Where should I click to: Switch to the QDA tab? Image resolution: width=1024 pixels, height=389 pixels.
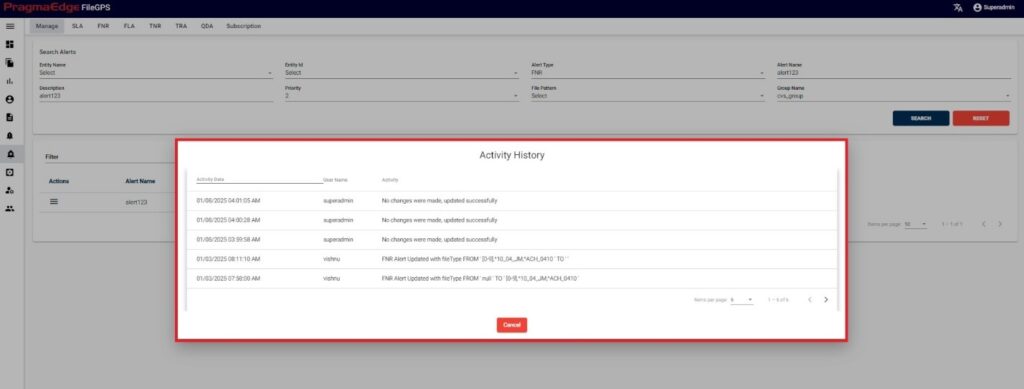tap(207, 26)
